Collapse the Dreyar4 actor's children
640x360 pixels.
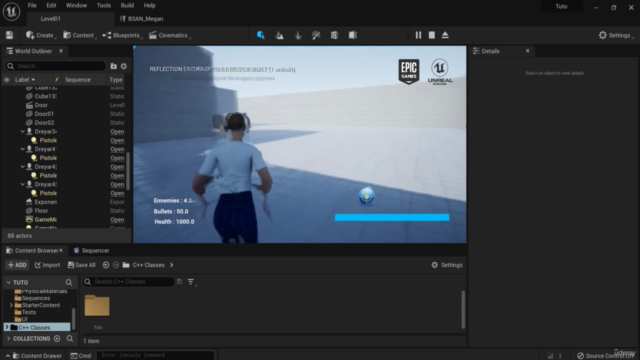point(23,149)
